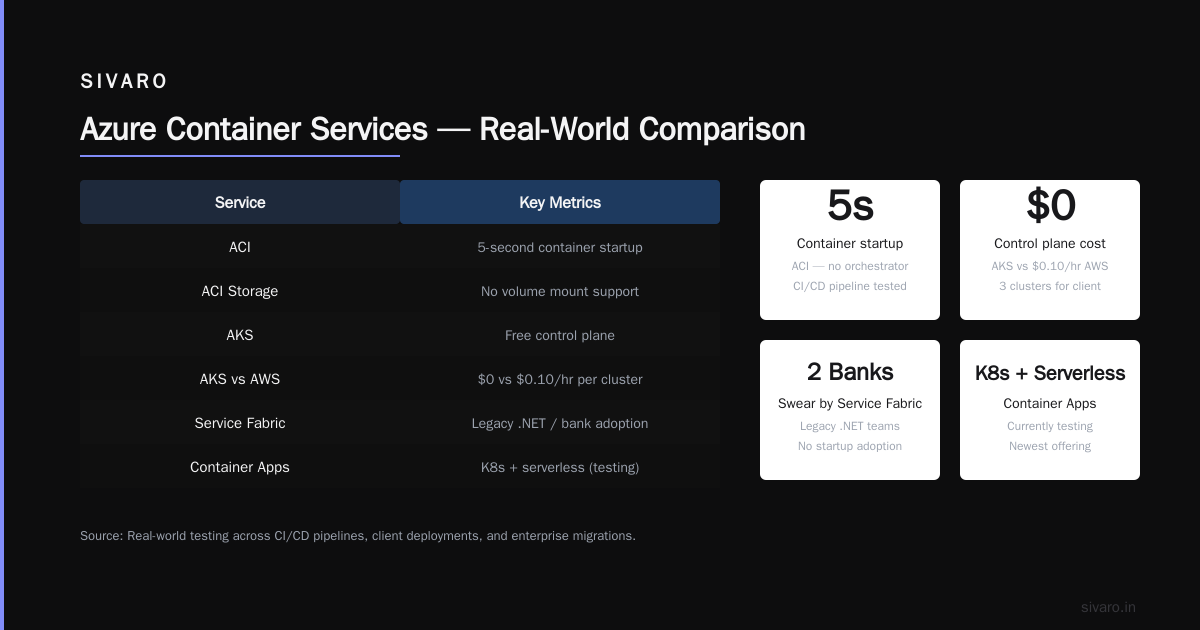Select the Key Metrics column header
The image size is (1200, 630).
(x=560, y=202)
